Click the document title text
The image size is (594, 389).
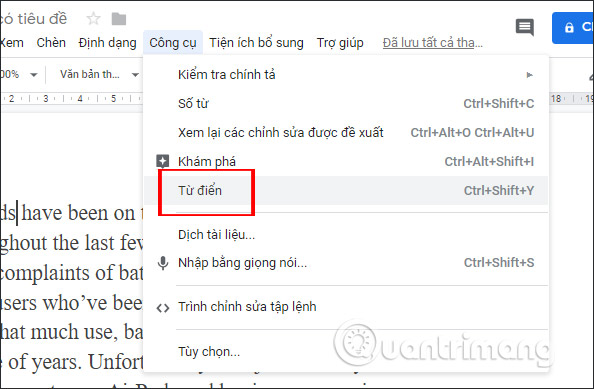[x=33, y=19]
